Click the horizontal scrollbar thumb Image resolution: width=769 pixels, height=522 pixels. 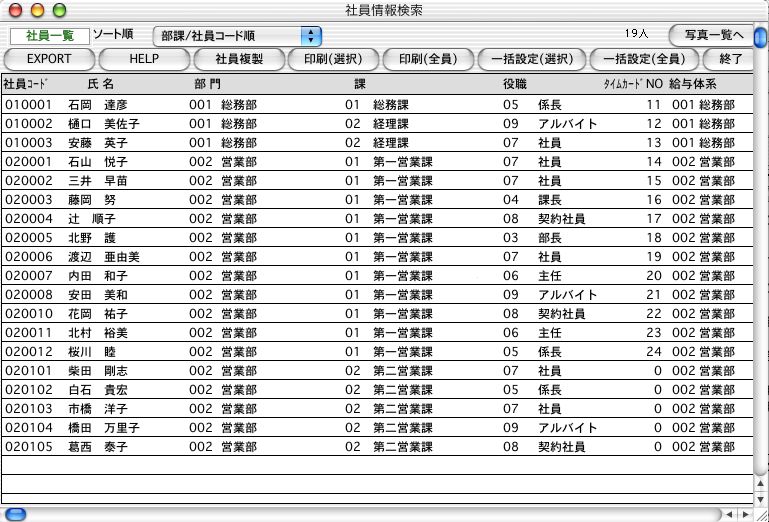(x=16, y=514)
